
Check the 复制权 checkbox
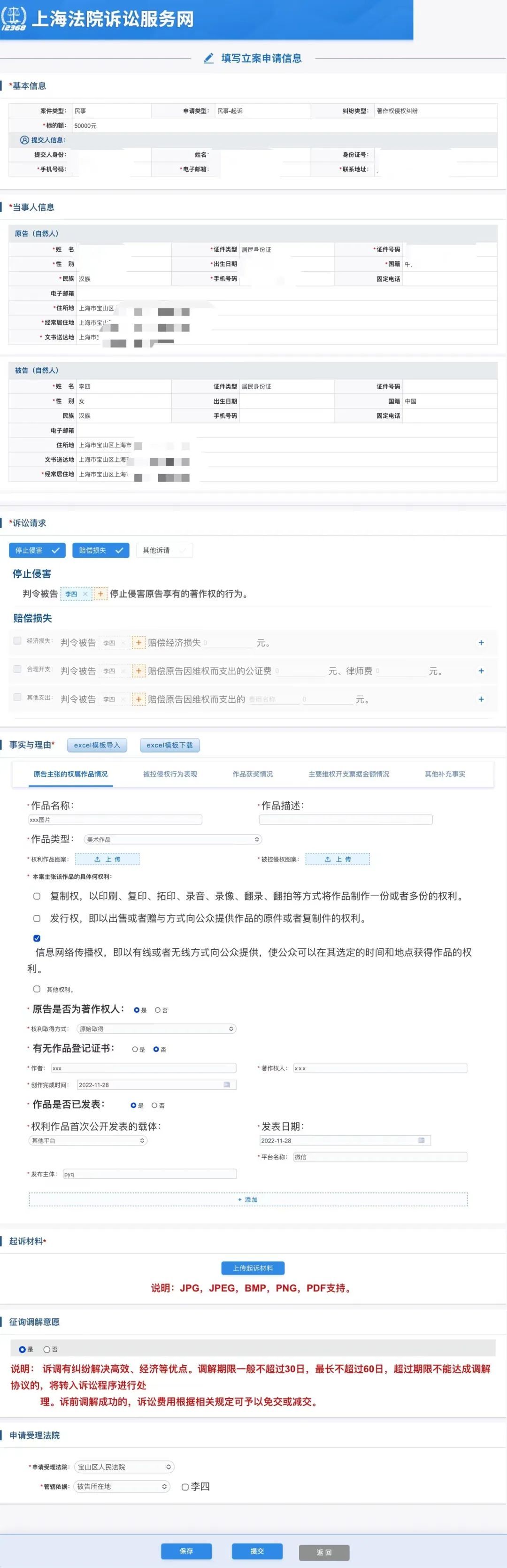[37, 896]
